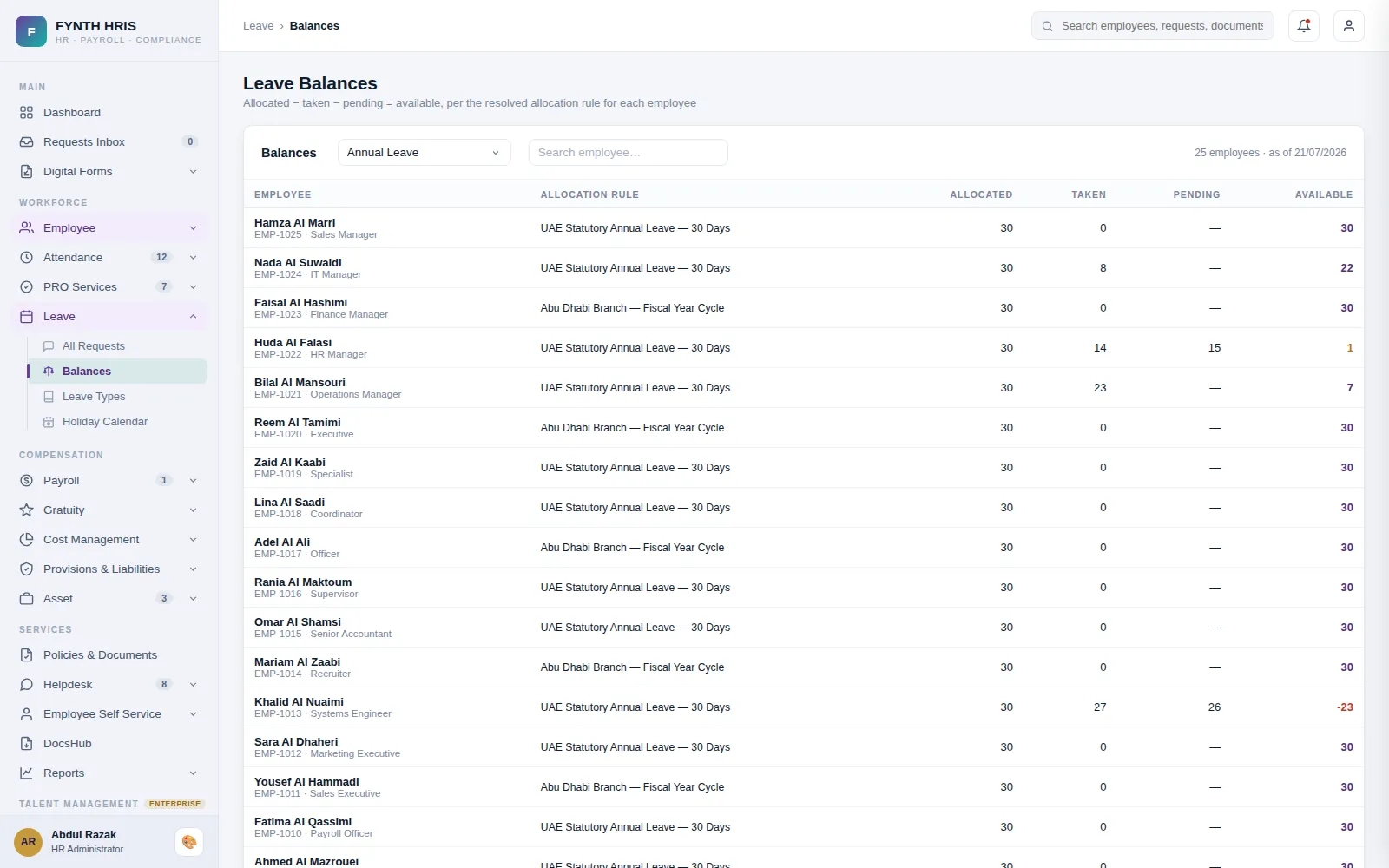Viewport: 1389px width, 868px height.
Task: Click Huda Al Falasi's pending value 15
Action: [1215, 348]
